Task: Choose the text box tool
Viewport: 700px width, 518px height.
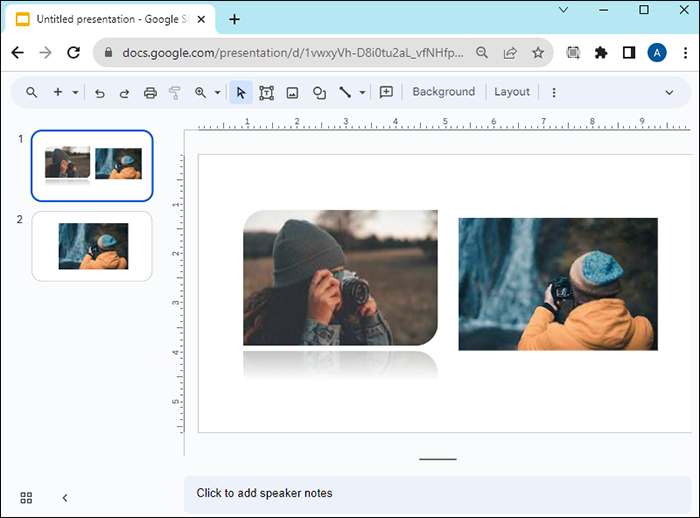Action: (266, 92)
